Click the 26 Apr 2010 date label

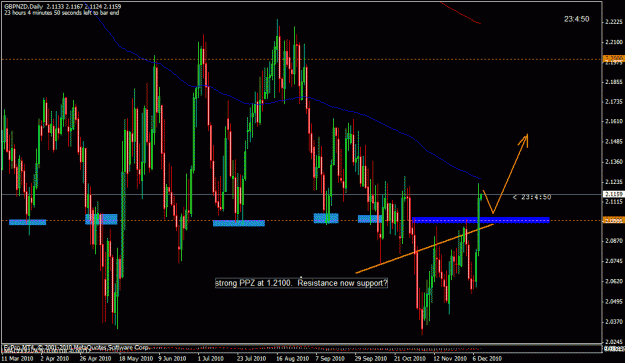click(95, 358)
